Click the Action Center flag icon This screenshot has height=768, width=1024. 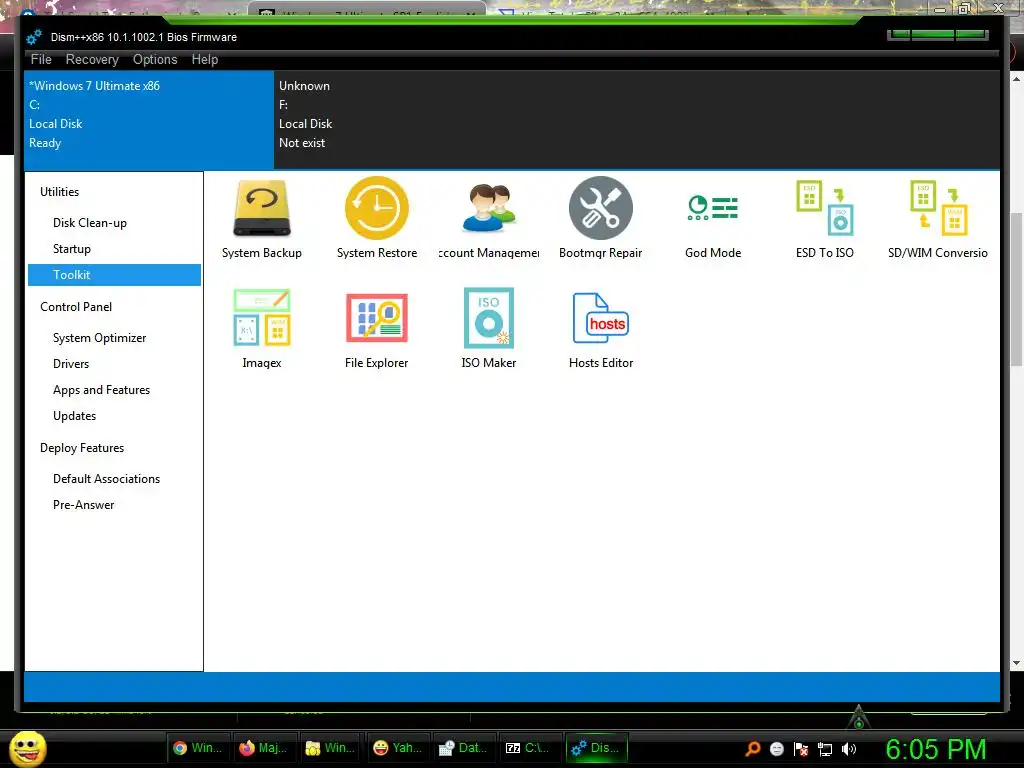(x=801, y=749)
